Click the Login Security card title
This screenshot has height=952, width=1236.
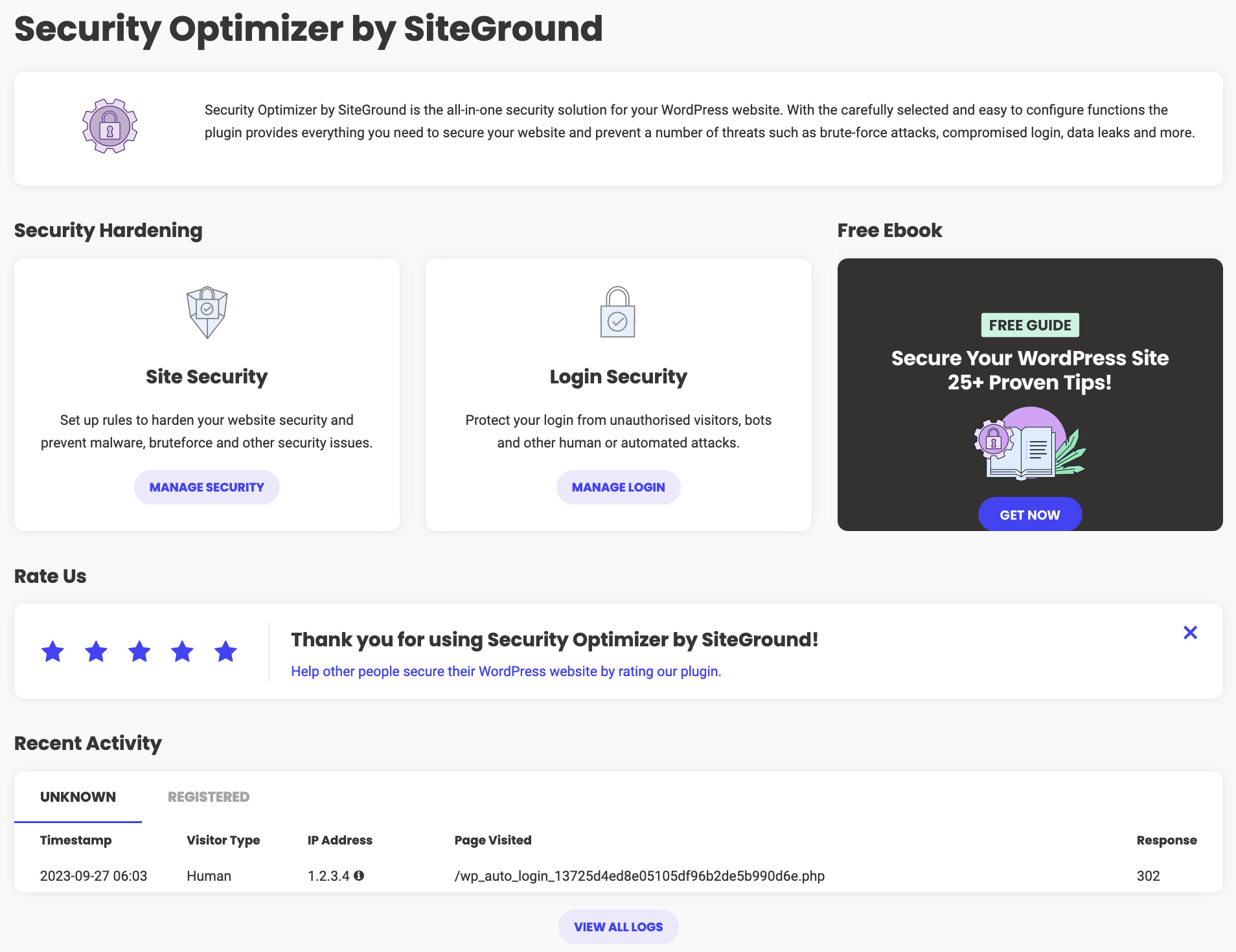click(618, 376)
